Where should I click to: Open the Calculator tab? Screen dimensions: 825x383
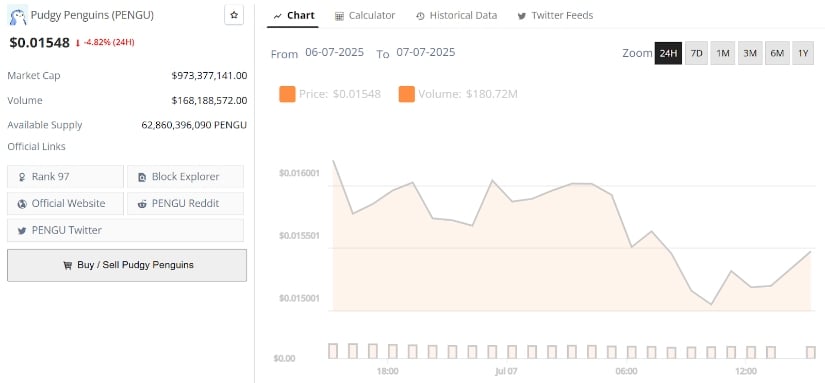tap(365, 16)
